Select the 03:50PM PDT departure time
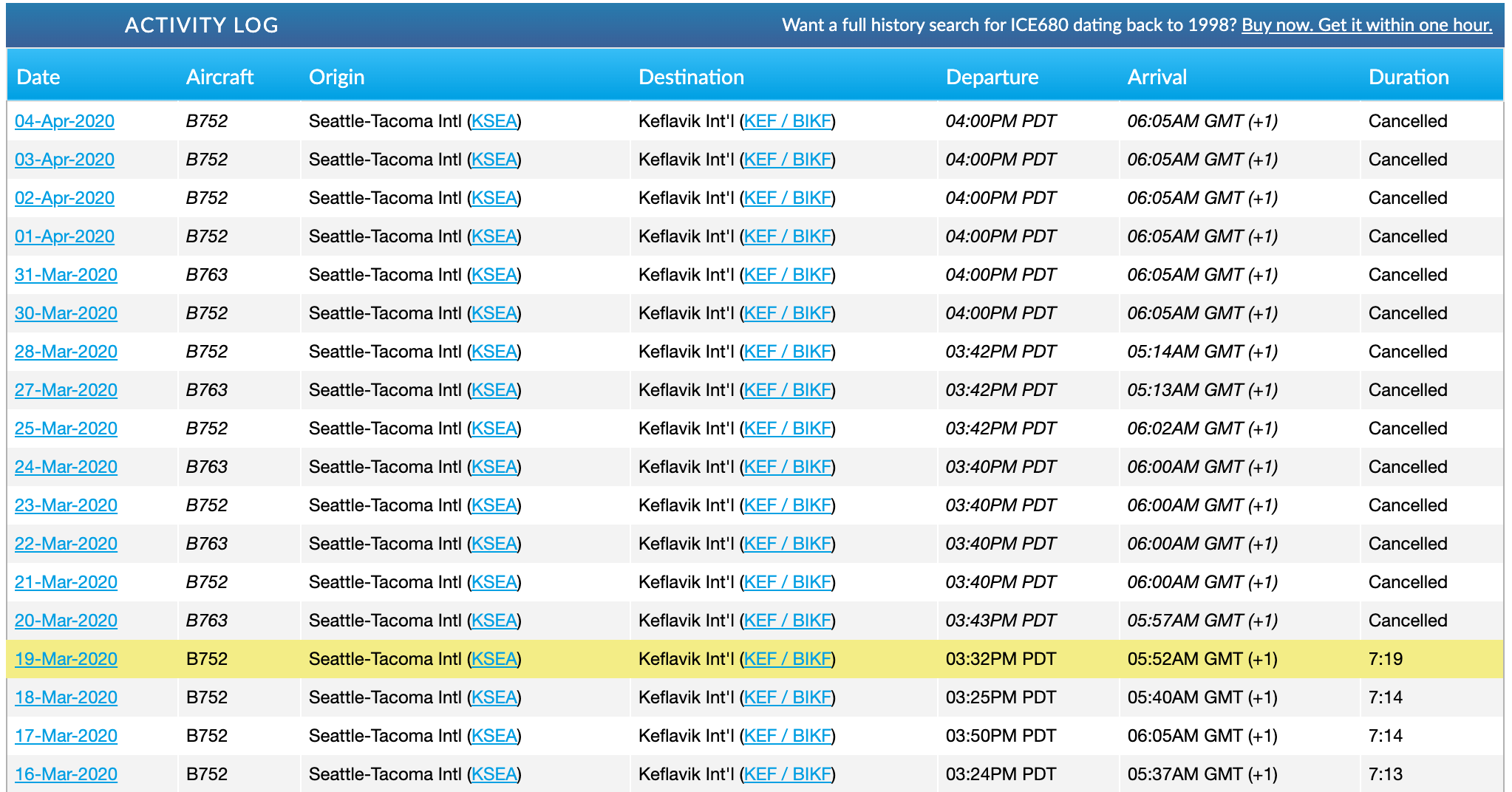The image size is (1512, 792). 1001,736
